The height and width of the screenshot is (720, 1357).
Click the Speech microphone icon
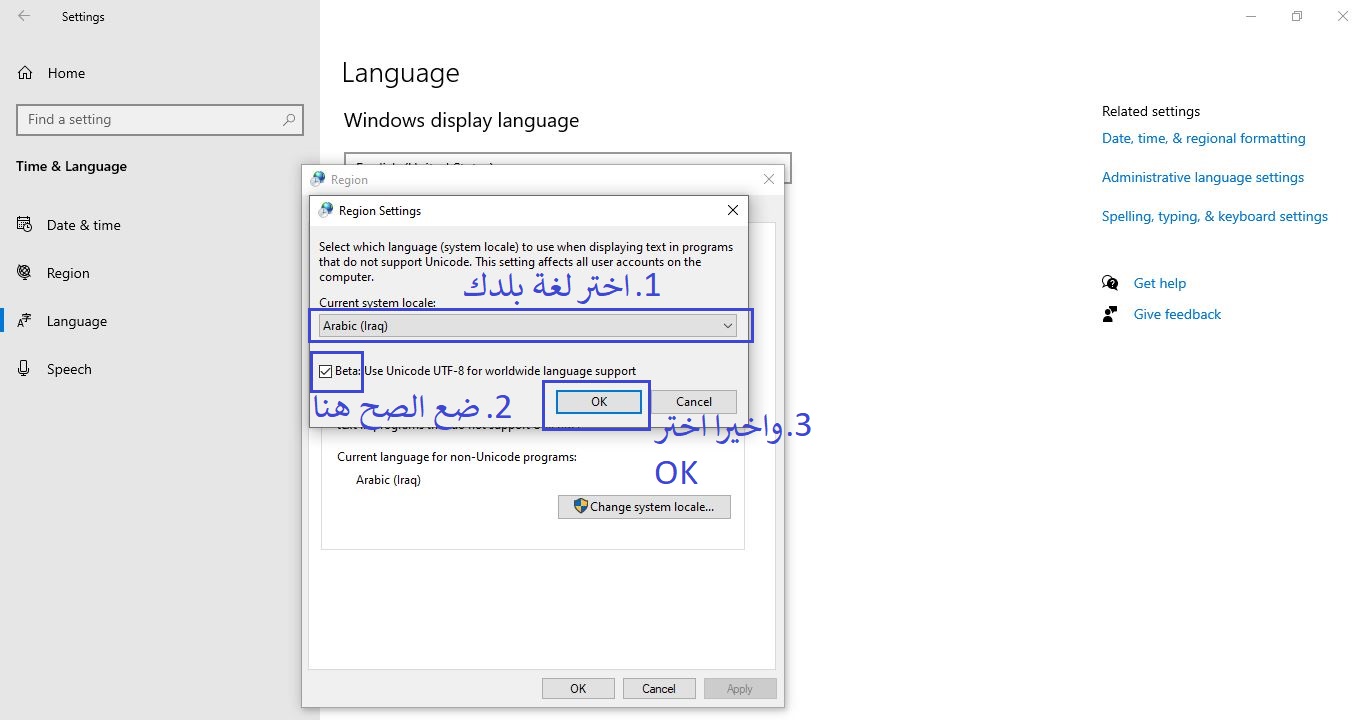pyautogui.click(x=24, y=369)
